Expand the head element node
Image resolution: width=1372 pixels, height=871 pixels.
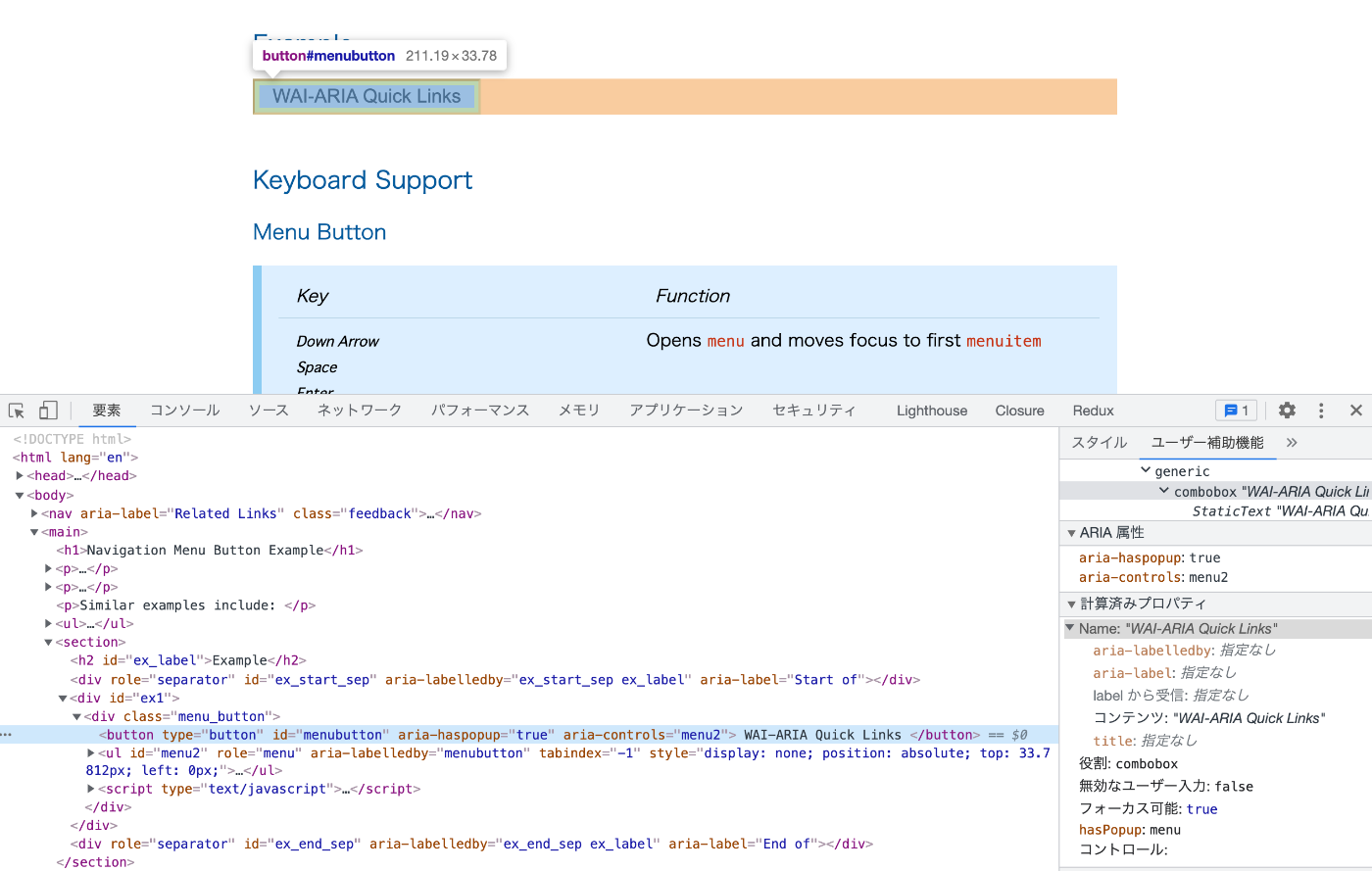(20, 476)
